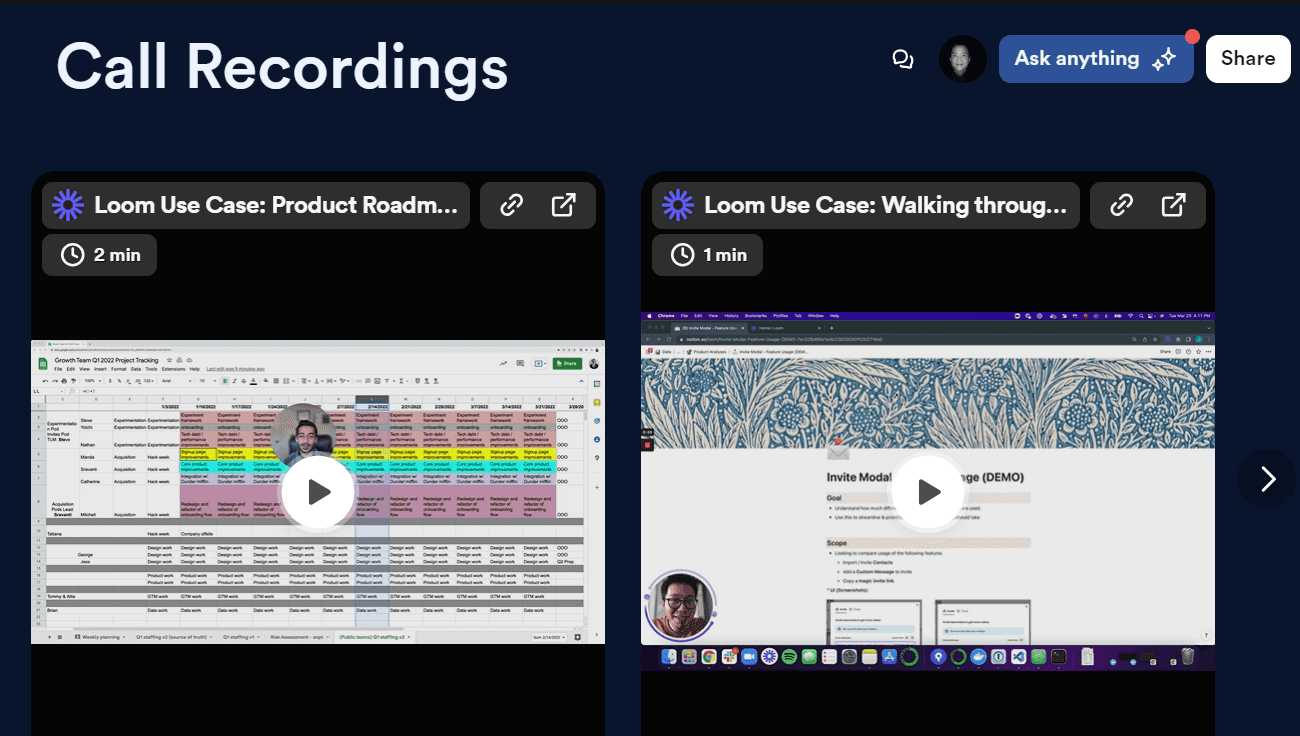
Task: Open the Loom Use Case: Product Roadmap title
Action: point(275,206)
